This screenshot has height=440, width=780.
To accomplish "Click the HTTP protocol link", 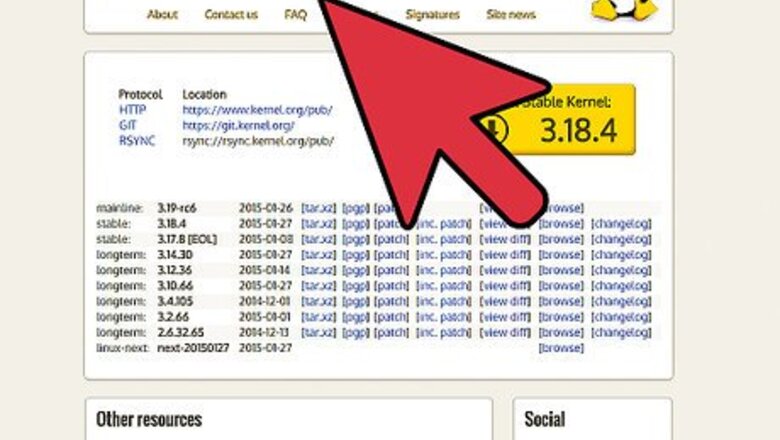I will click(x=132, y=109).
